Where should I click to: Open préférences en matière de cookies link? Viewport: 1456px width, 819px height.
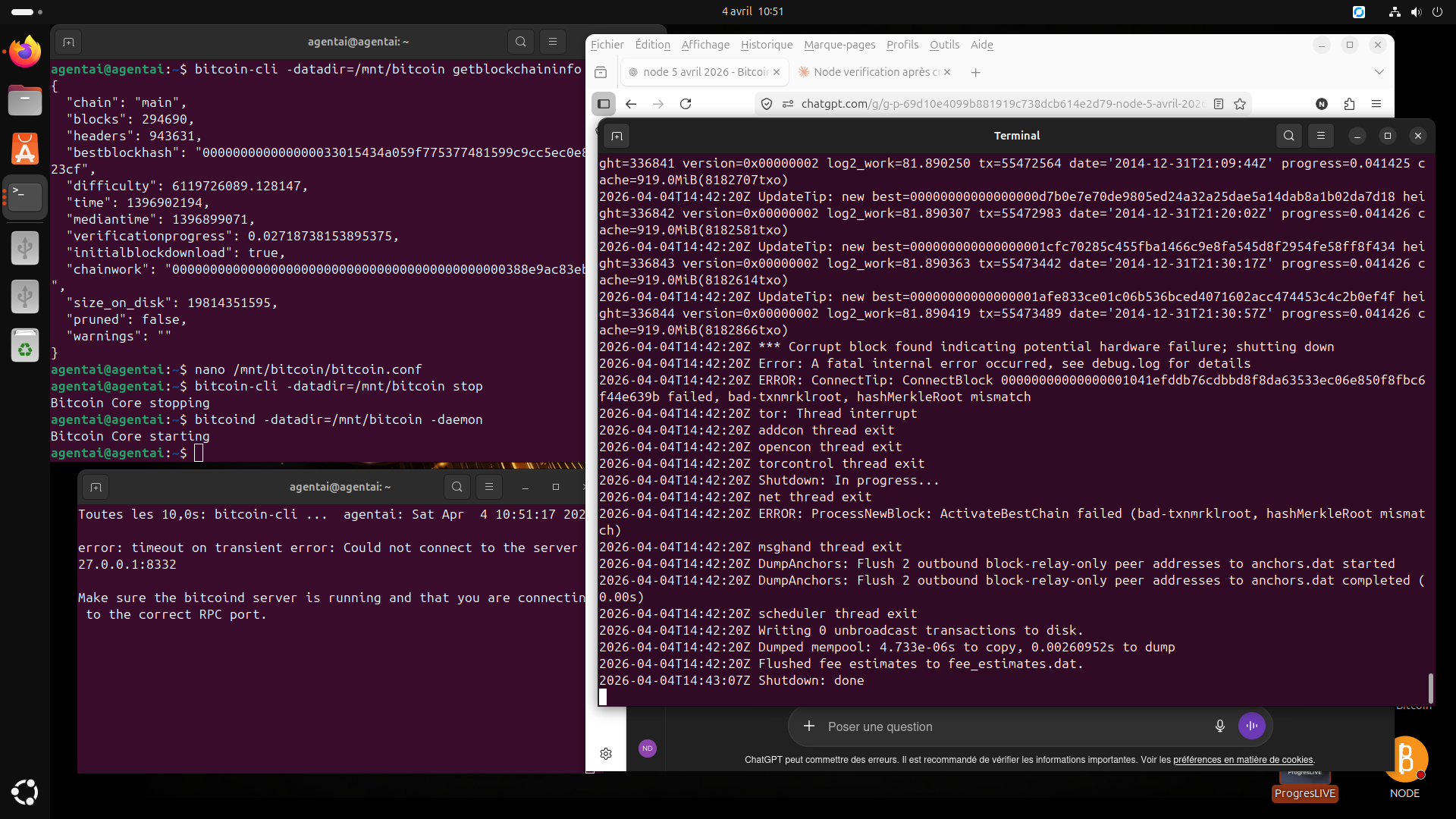tap(1243, 760)
